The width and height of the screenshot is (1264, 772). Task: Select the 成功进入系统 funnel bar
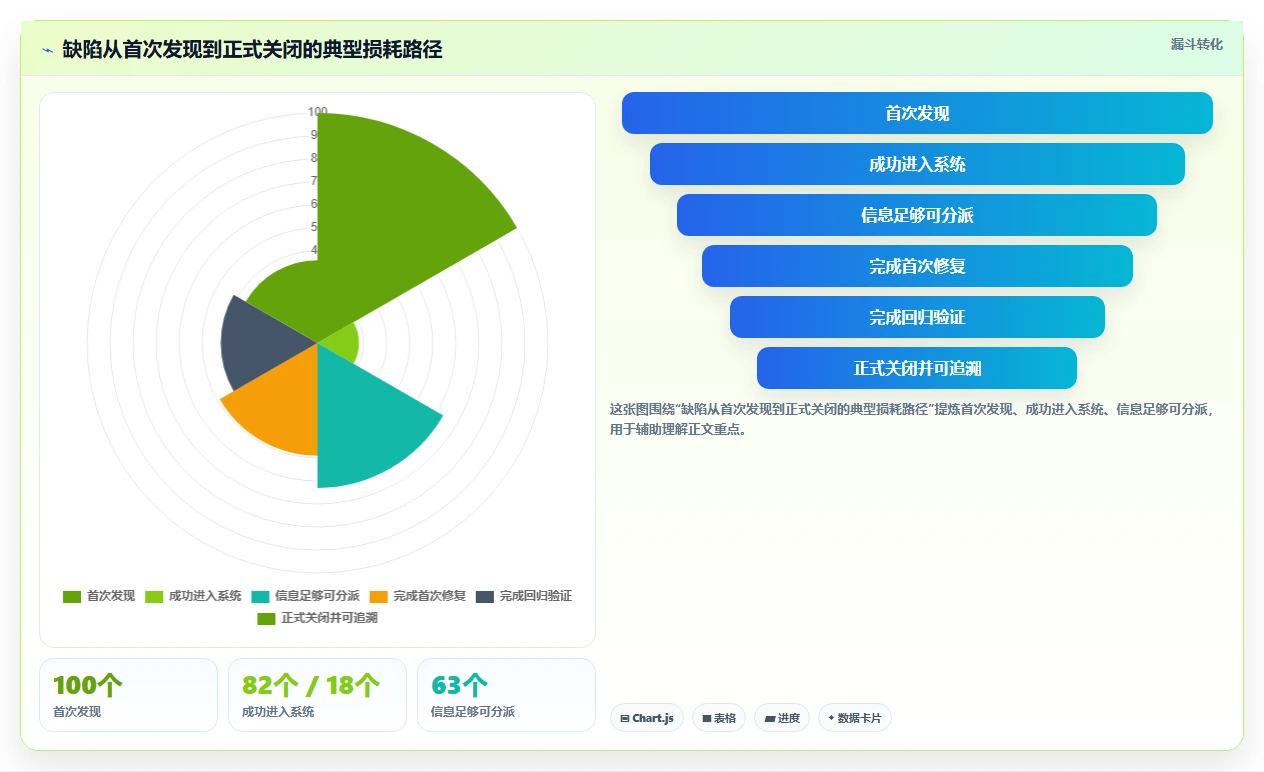[917, 164]
